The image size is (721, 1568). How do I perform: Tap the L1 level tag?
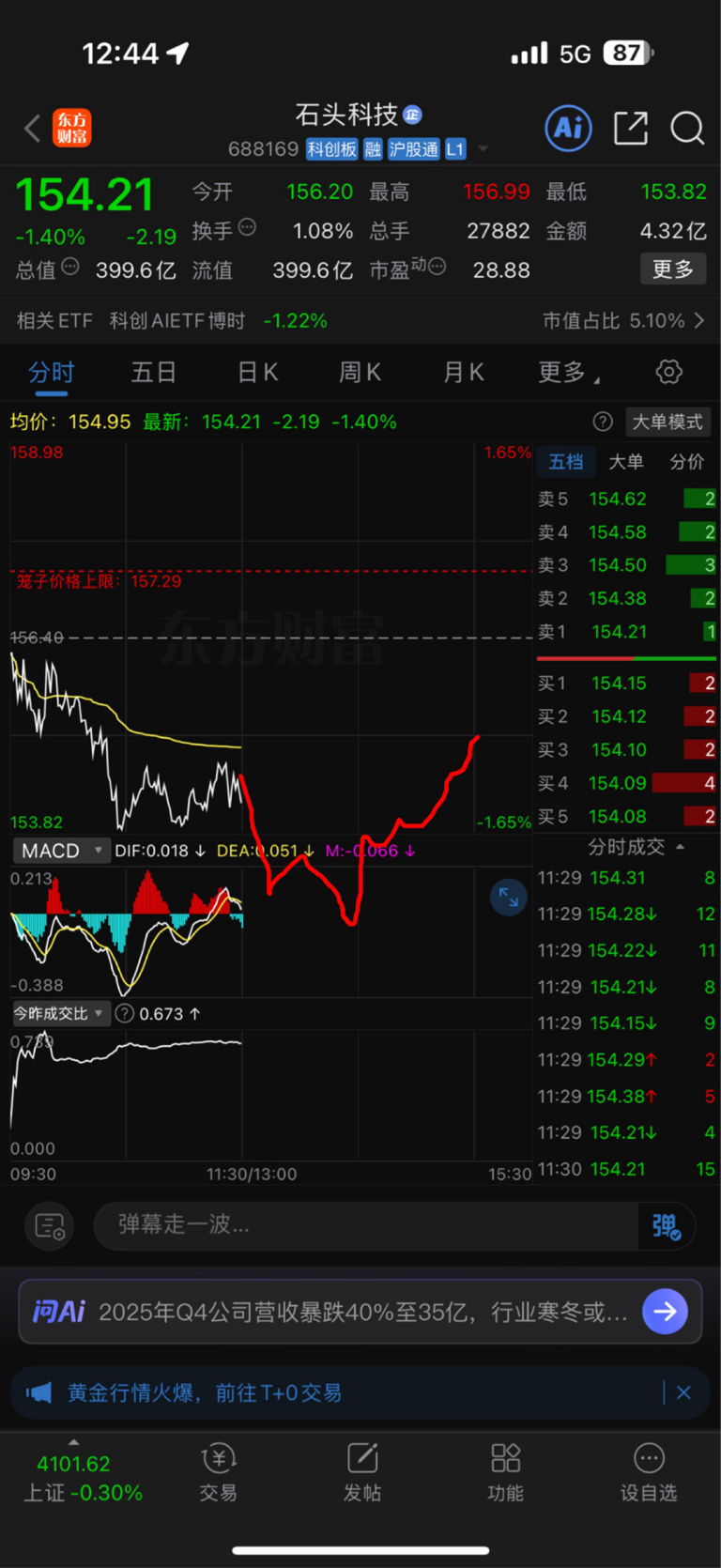[x=455, y=149]
